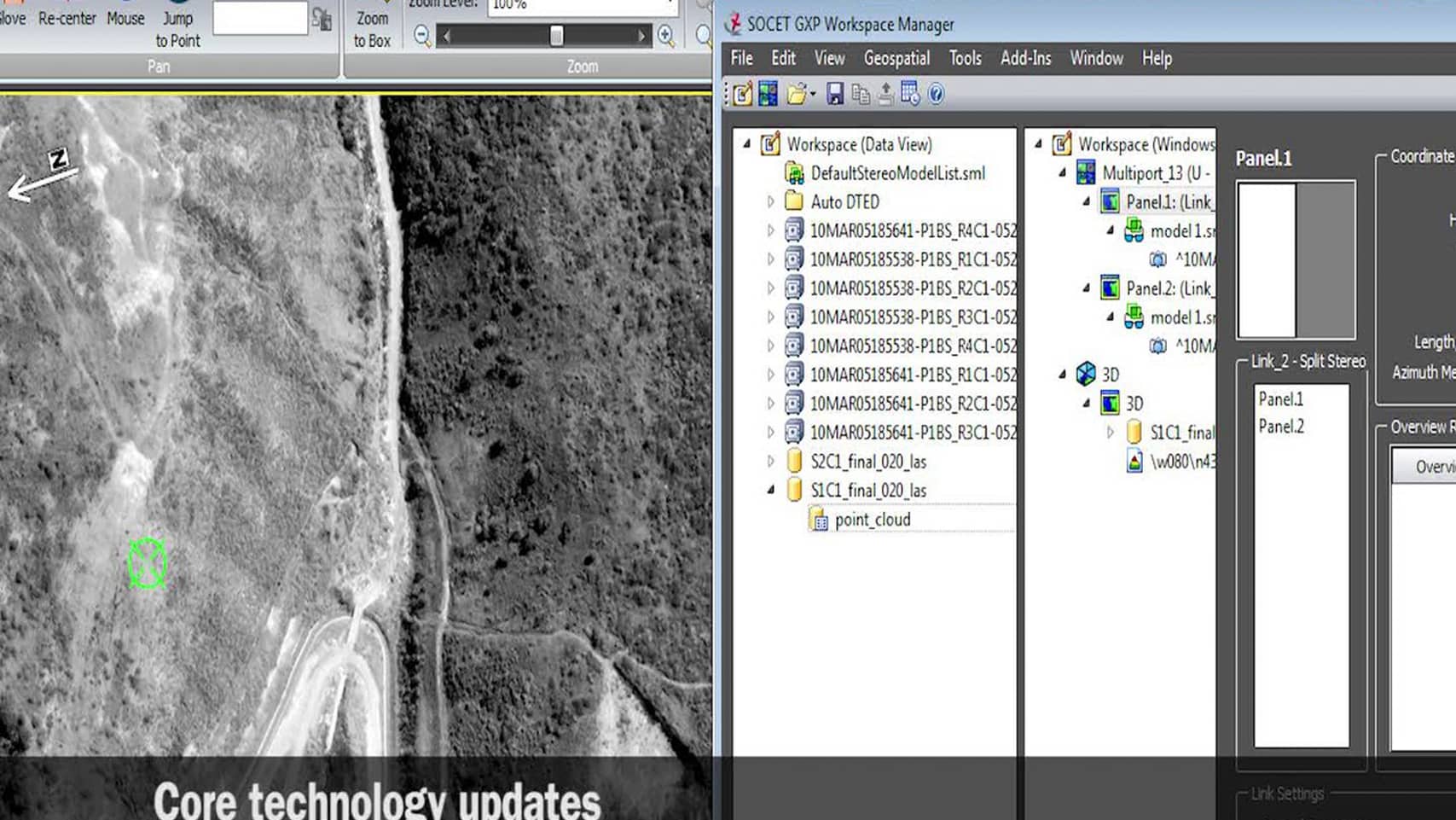Open the dropdown arrow next to the Open icon
Image resolution: width=1456 pixels, height=820 pixels.
click(x=811, y=94)
